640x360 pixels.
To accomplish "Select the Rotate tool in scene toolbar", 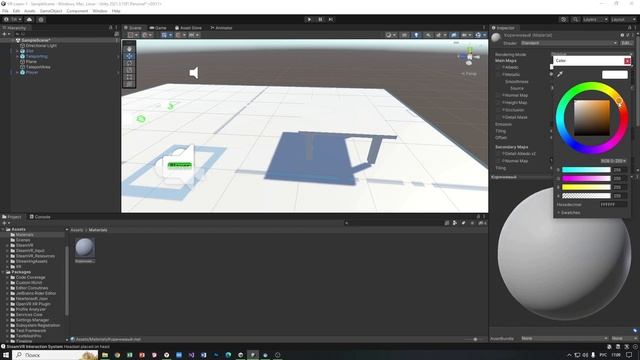I will (129, 63).
